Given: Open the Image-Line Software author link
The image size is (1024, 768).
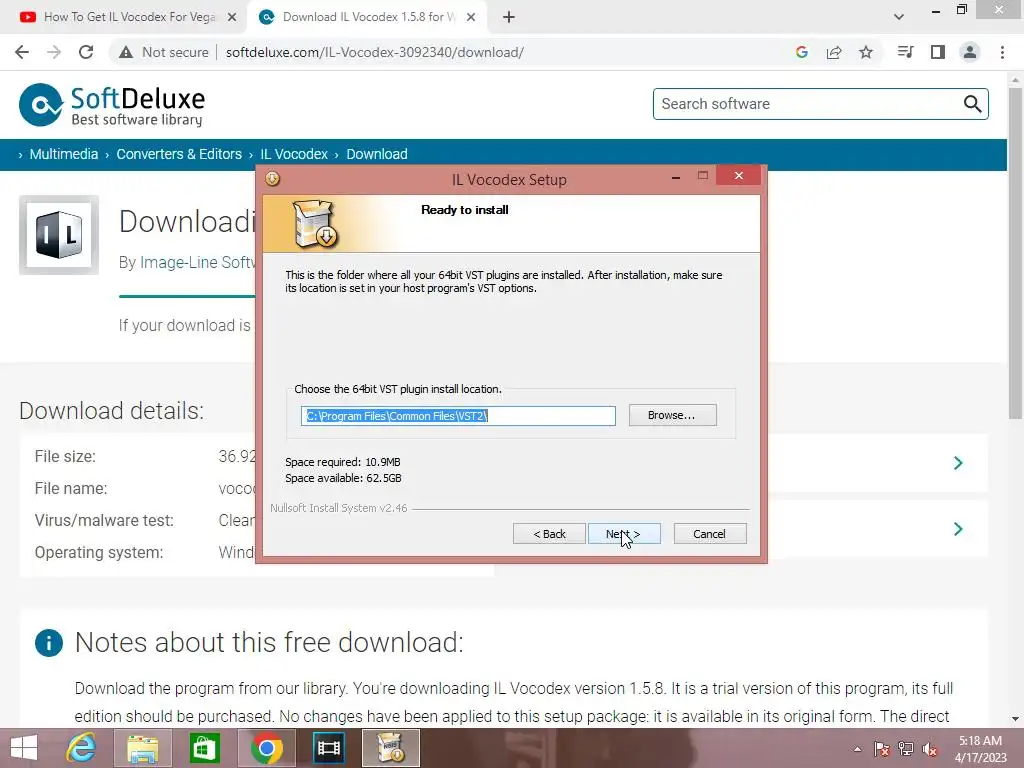Looking at the screenshot, I should pyautogui.click(x=197, y=263).
